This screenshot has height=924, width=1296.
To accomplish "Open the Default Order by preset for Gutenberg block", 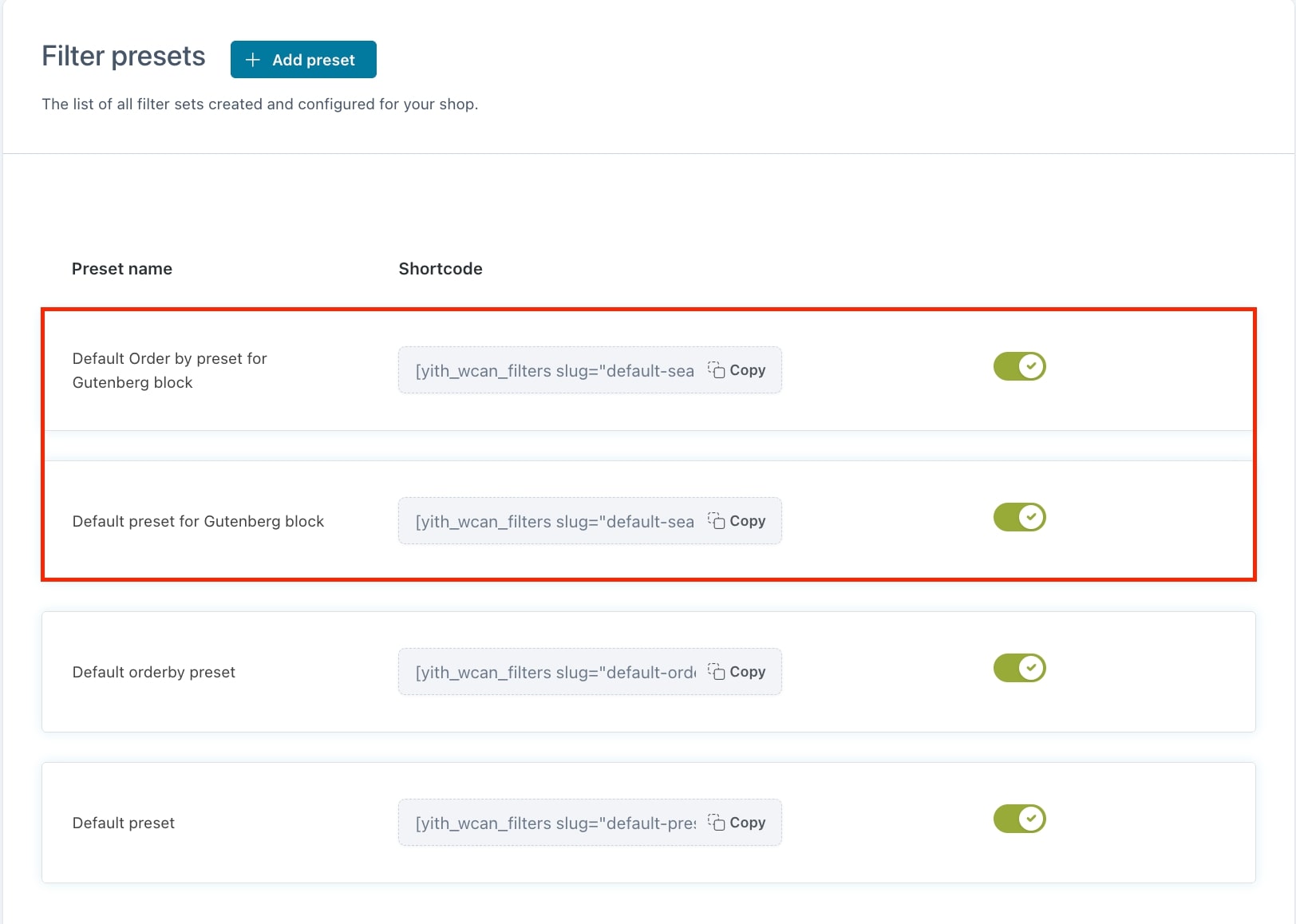I will (x=169, y=370).
